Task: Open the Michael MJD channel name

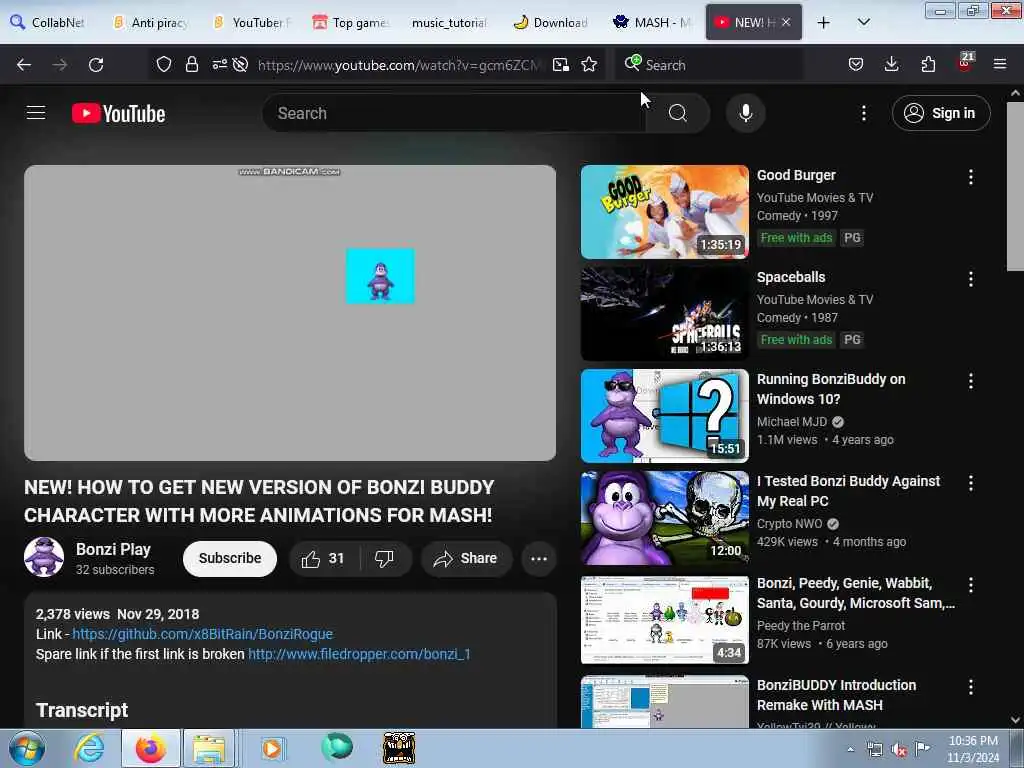Action: pyautogui.click(x=792, y=422)
